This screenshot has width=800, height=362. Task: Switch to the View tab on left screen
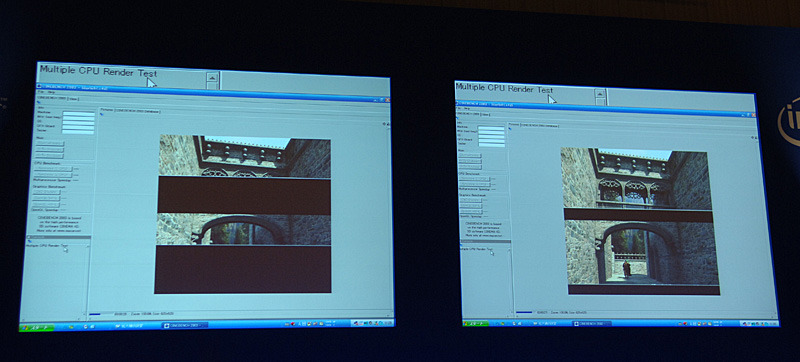click(x=73, y=98)
